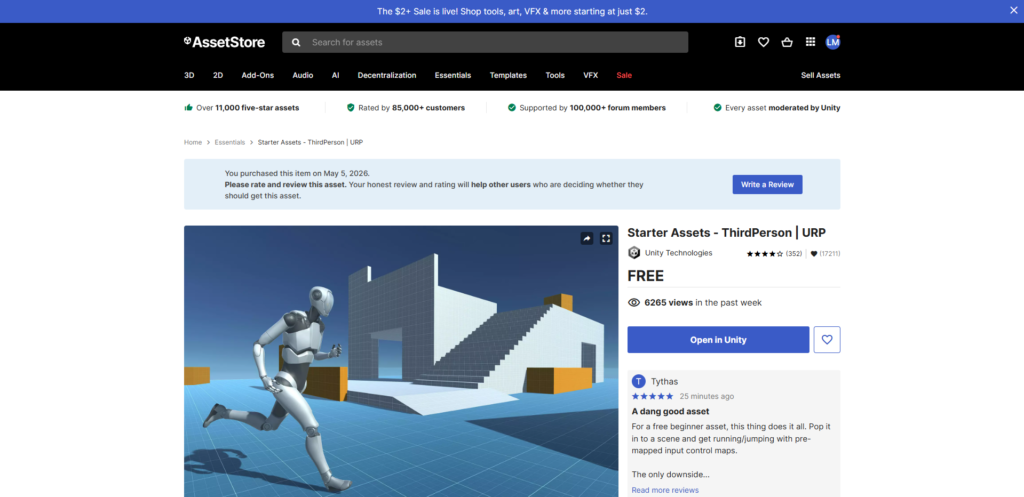Image resolution: width=1024 pixels, height=497 pixels.
Task: Click the Tythas reviewer name
Action: coord(665,381)
